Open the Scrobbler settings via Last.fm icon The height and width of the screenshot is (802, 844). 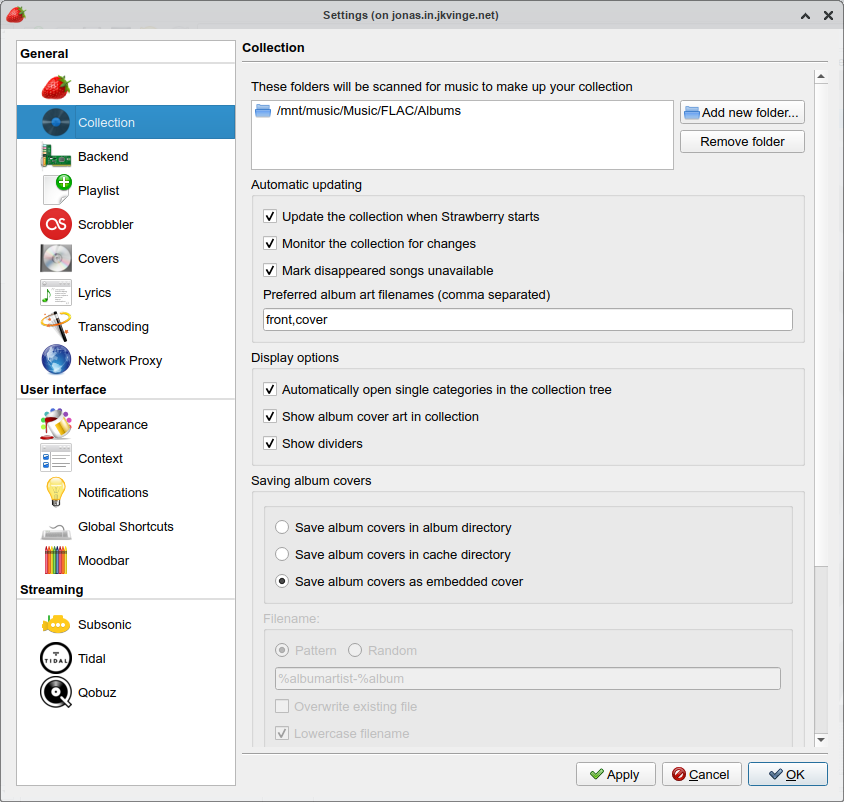click(x=57, y=224)
